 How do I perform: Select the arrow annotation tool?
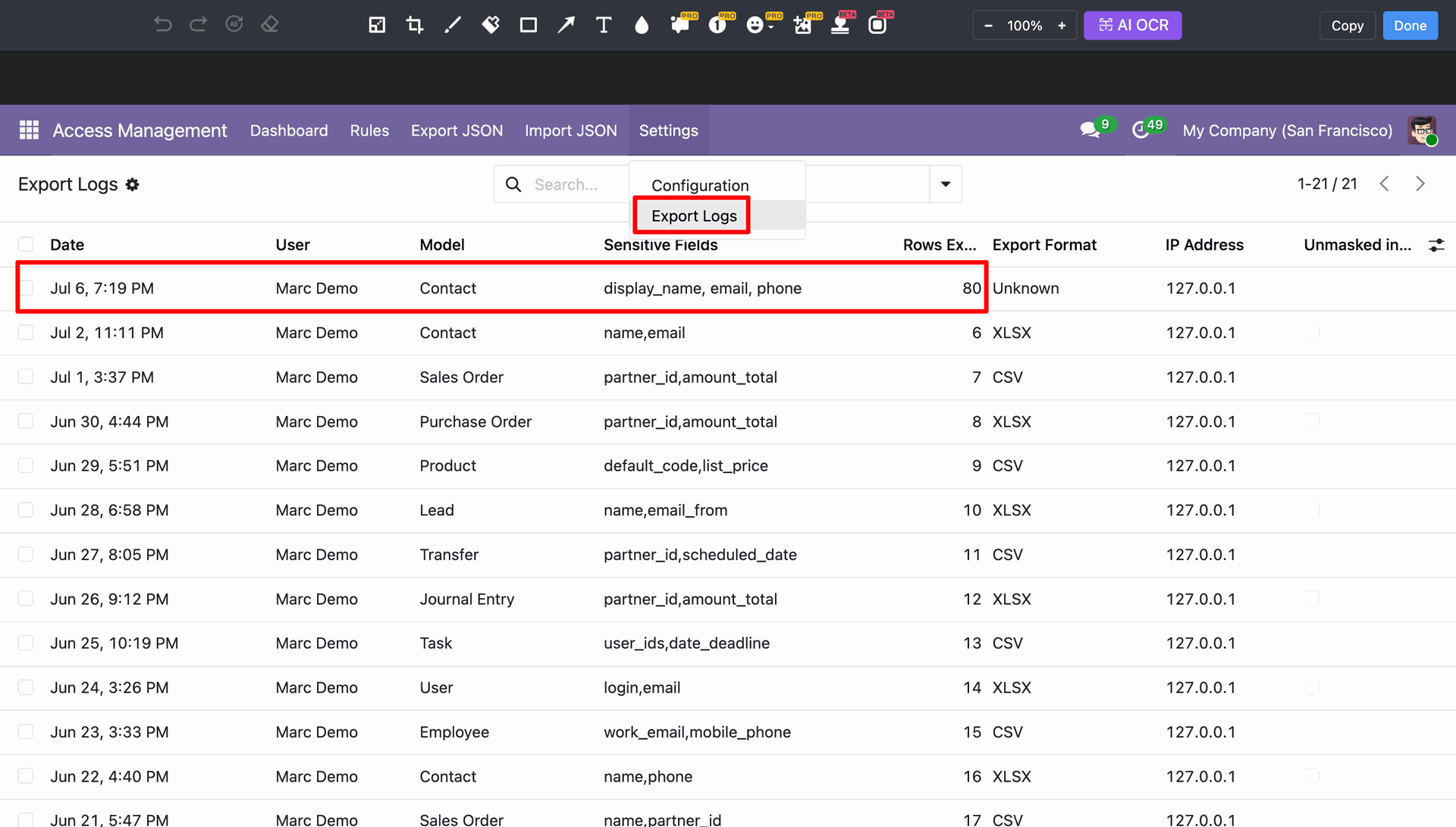coord(566,25)
